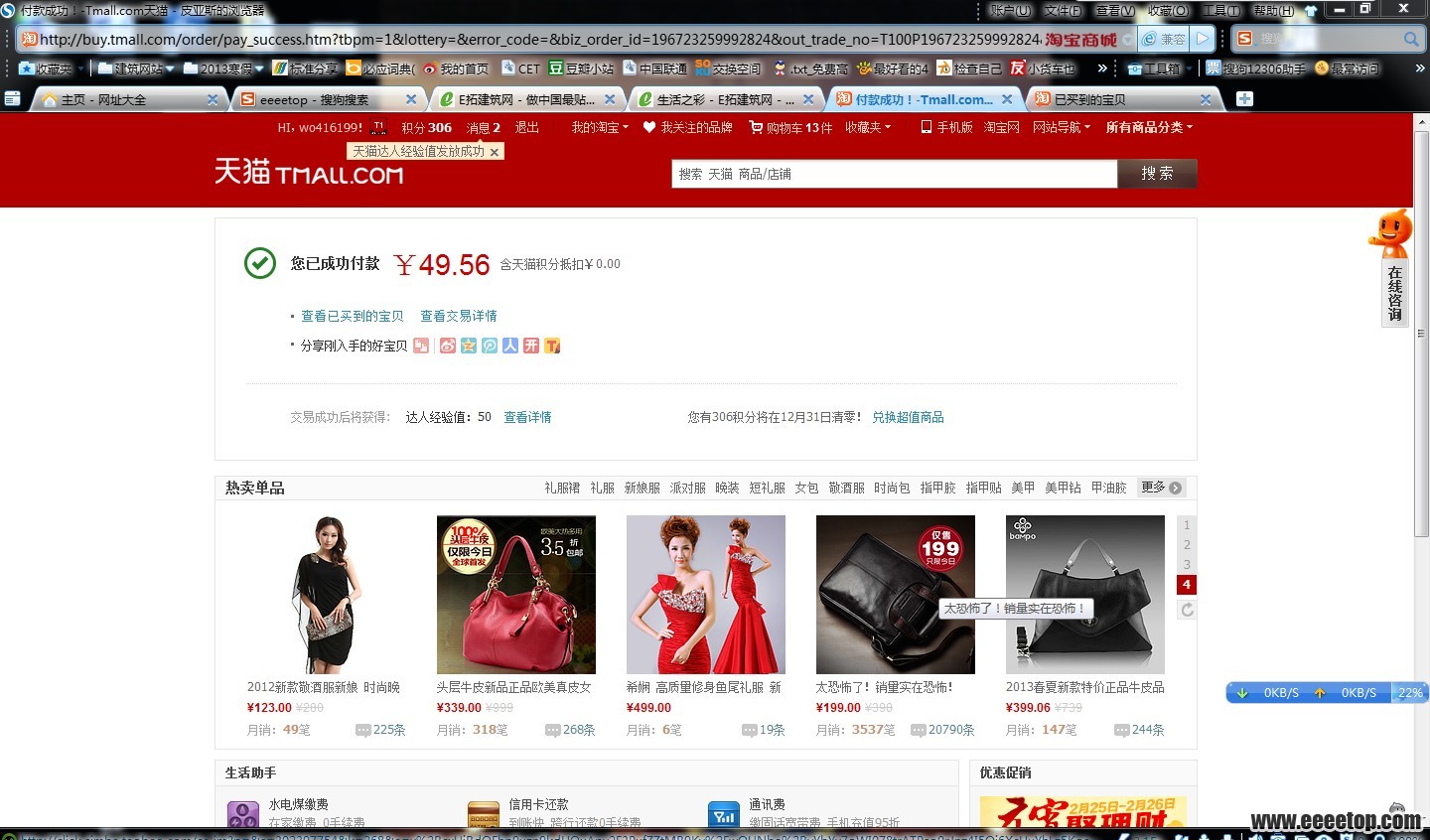Toggle 兼容 compatibility mode button
Image resolution: width=1430 pixels, height=840 pixels.
[x=1163, y=39]
